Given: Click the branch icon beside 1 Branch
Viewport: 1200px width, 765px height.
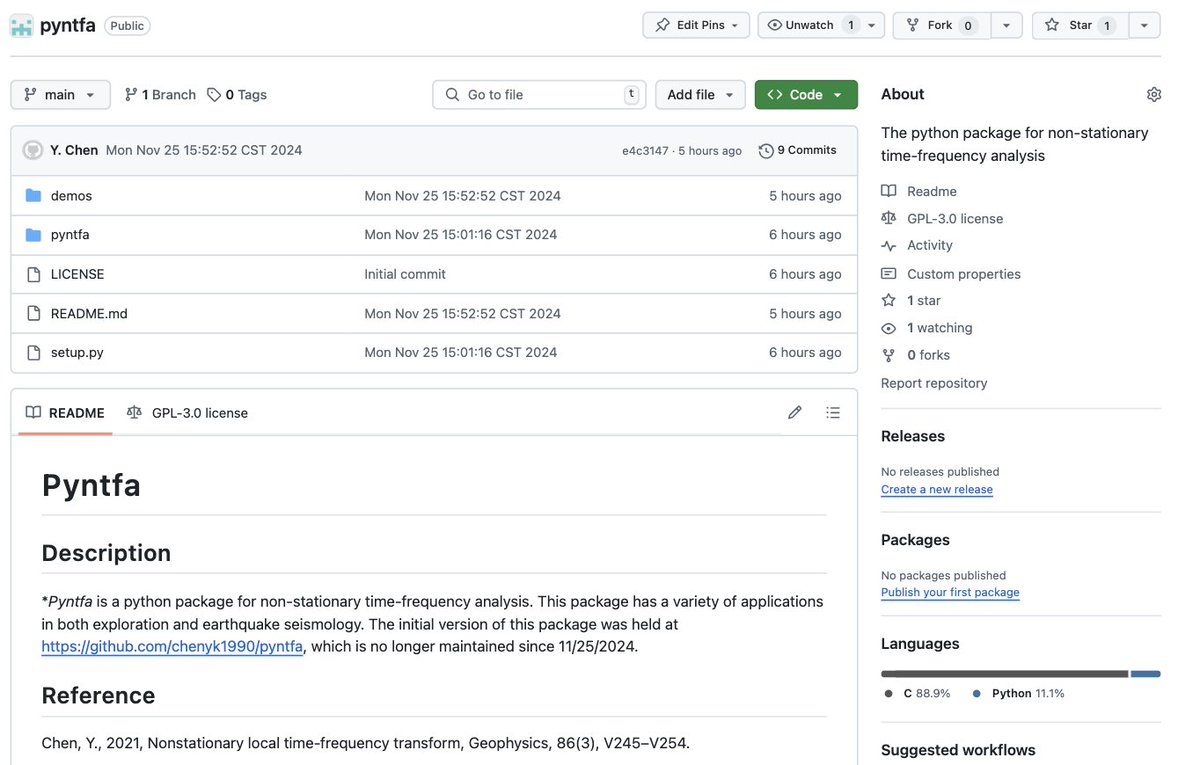Looking at the screenshot, I should click(x=131, y=94).
